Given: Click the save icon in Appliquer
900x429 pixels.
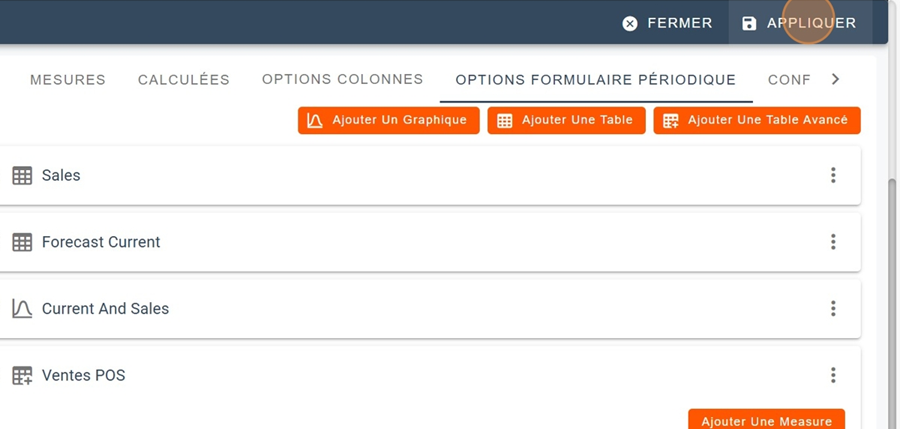Looking at the screenshot, I should point(749,23).
